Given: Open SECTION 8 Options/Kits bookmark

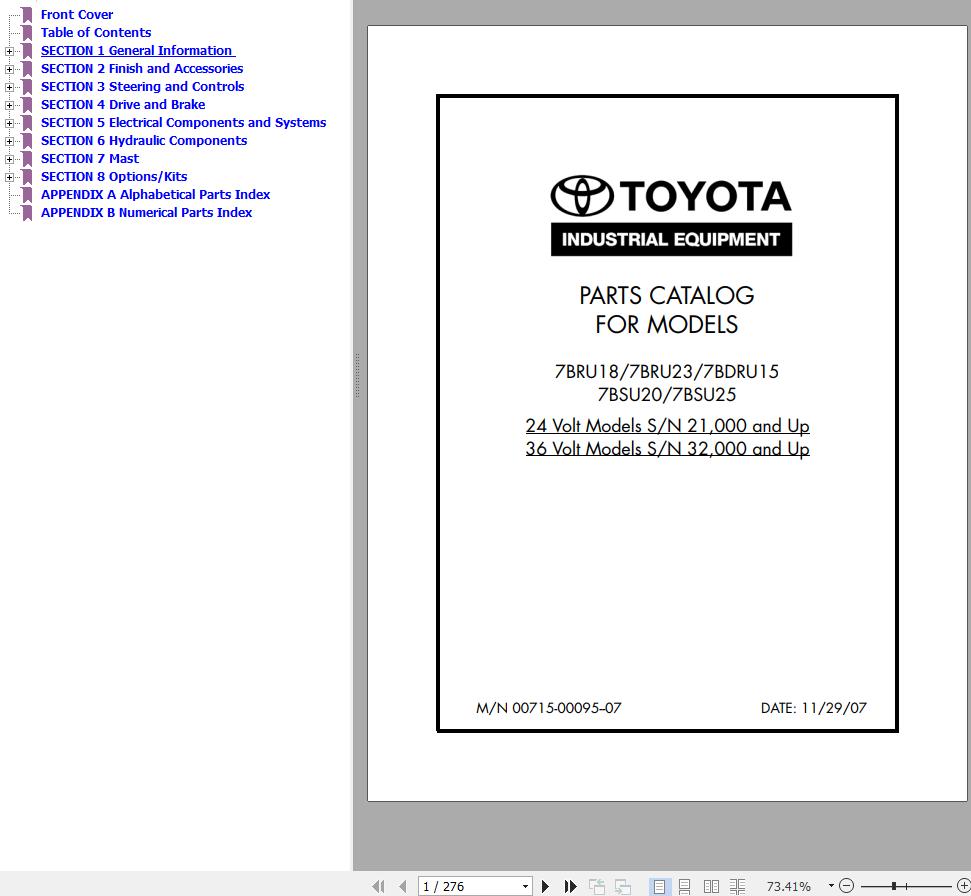Looking at the screenshot, I should pyautogui.click(x=114, y=176).
